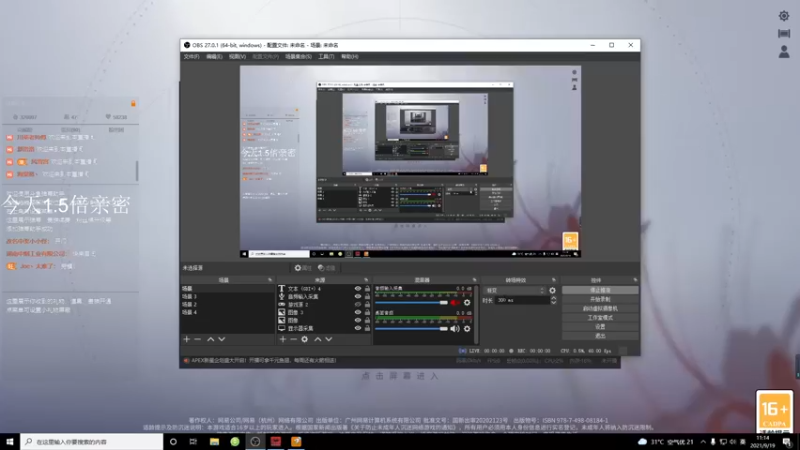Click the 开始录制 button
This screenshot has height=450, width=800.
click(x=600, y=299)
